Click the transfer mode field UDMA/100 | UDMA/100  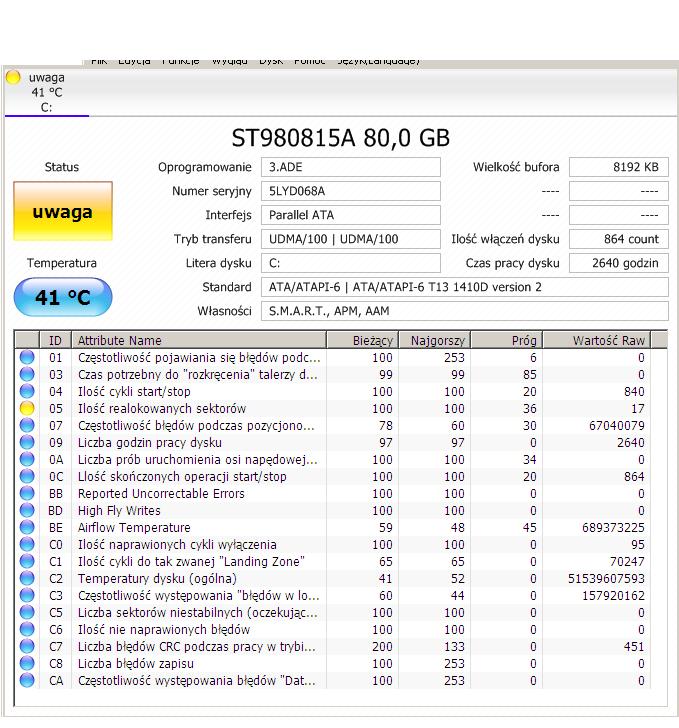click(x=351, y=239)
